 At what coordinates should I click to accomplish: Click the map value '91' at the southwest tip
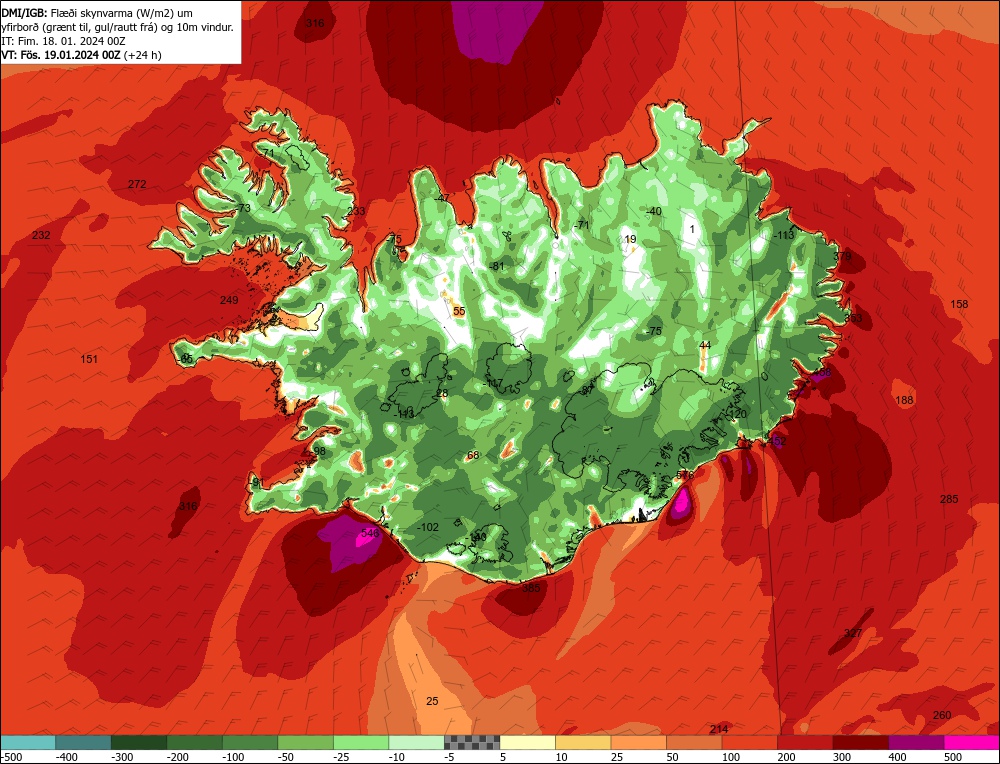[x=258, y=483]
